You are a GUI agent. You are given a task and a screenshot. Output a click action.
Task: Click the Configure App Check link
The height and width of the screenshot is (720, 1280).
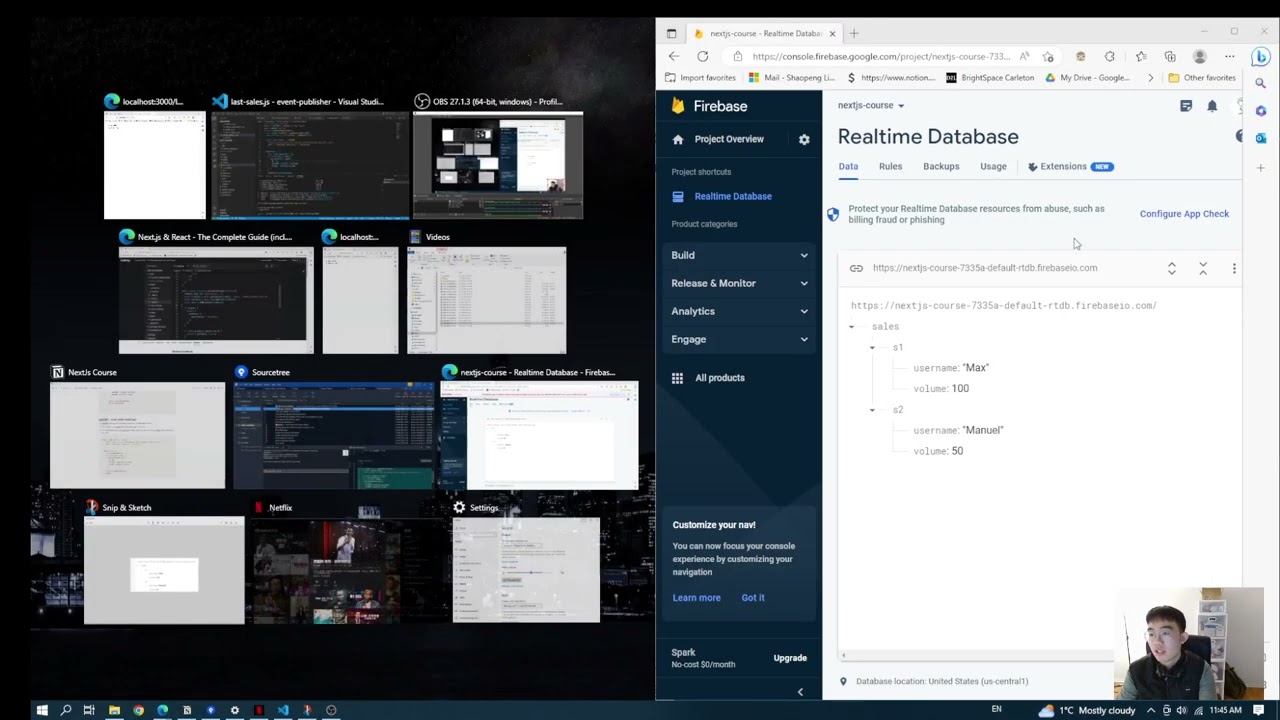coord(1184,214)
